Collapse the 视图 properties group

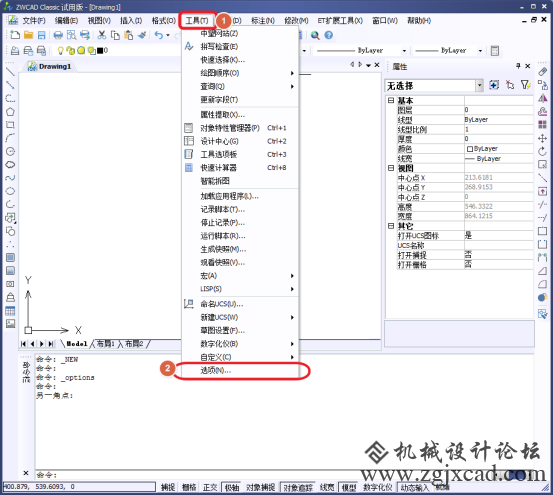391,168
